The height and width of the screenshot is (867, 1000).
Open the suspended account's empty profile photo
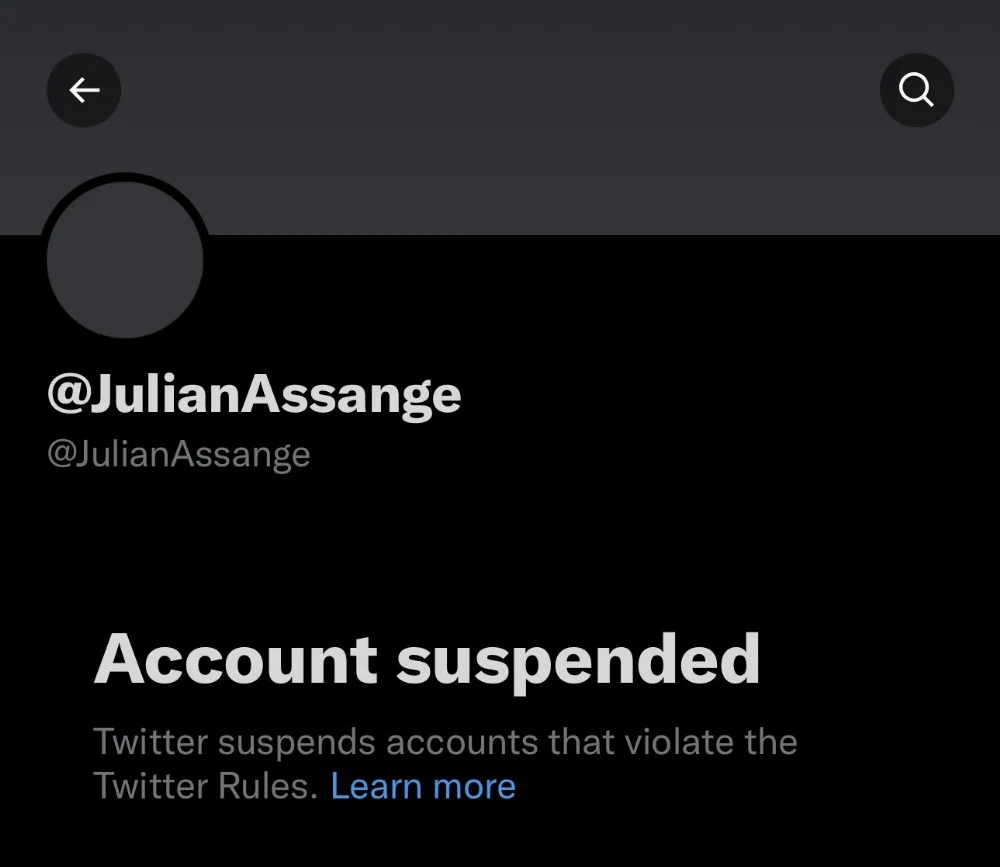(x=125, y=259)
